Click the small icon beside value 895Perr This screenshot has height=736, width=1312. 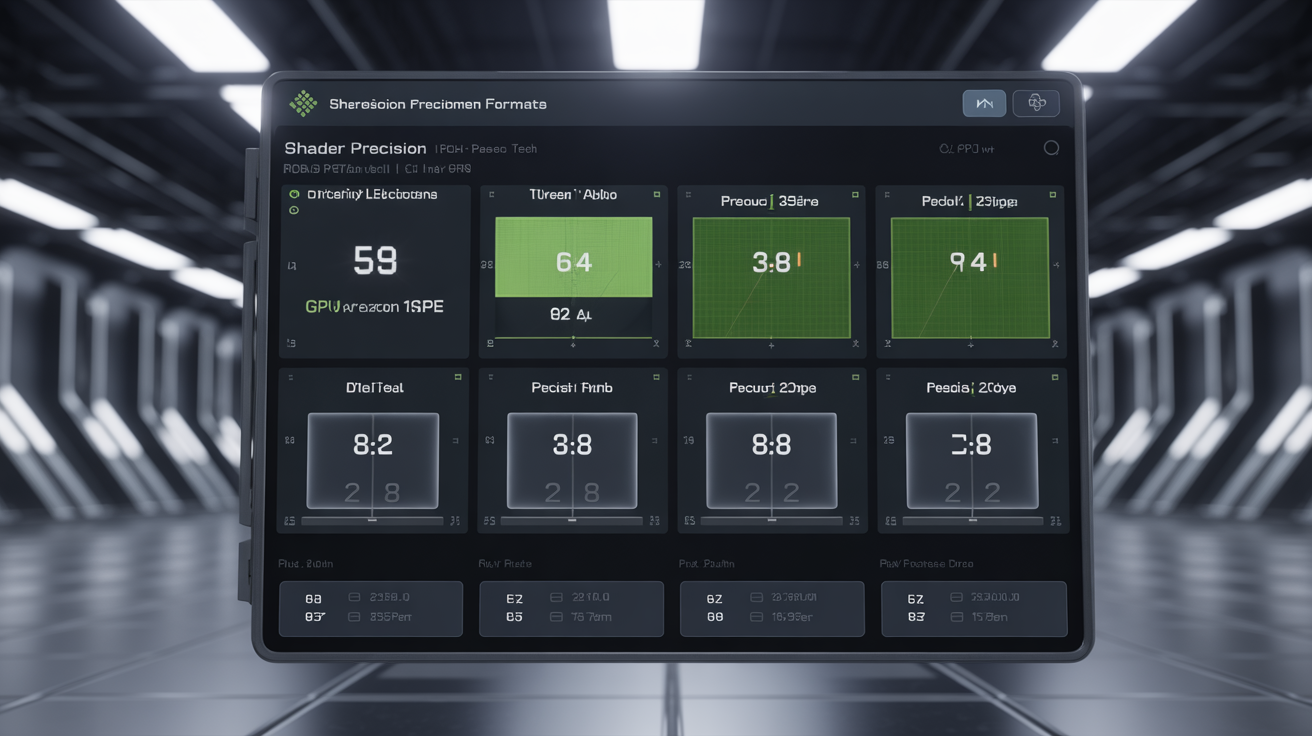pos(354,617)
